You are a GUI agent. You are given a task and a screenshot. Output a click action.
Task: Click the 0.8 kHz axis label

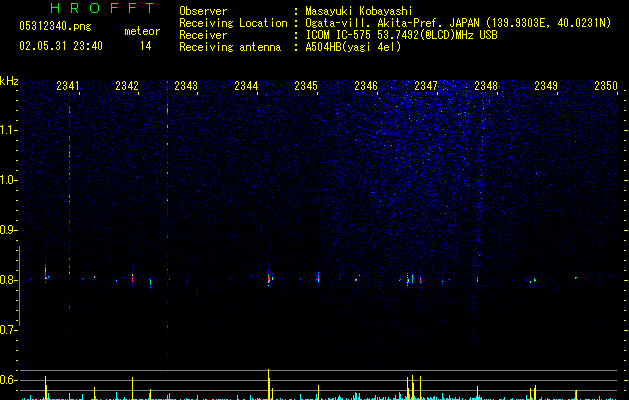[x=8, y=280]
